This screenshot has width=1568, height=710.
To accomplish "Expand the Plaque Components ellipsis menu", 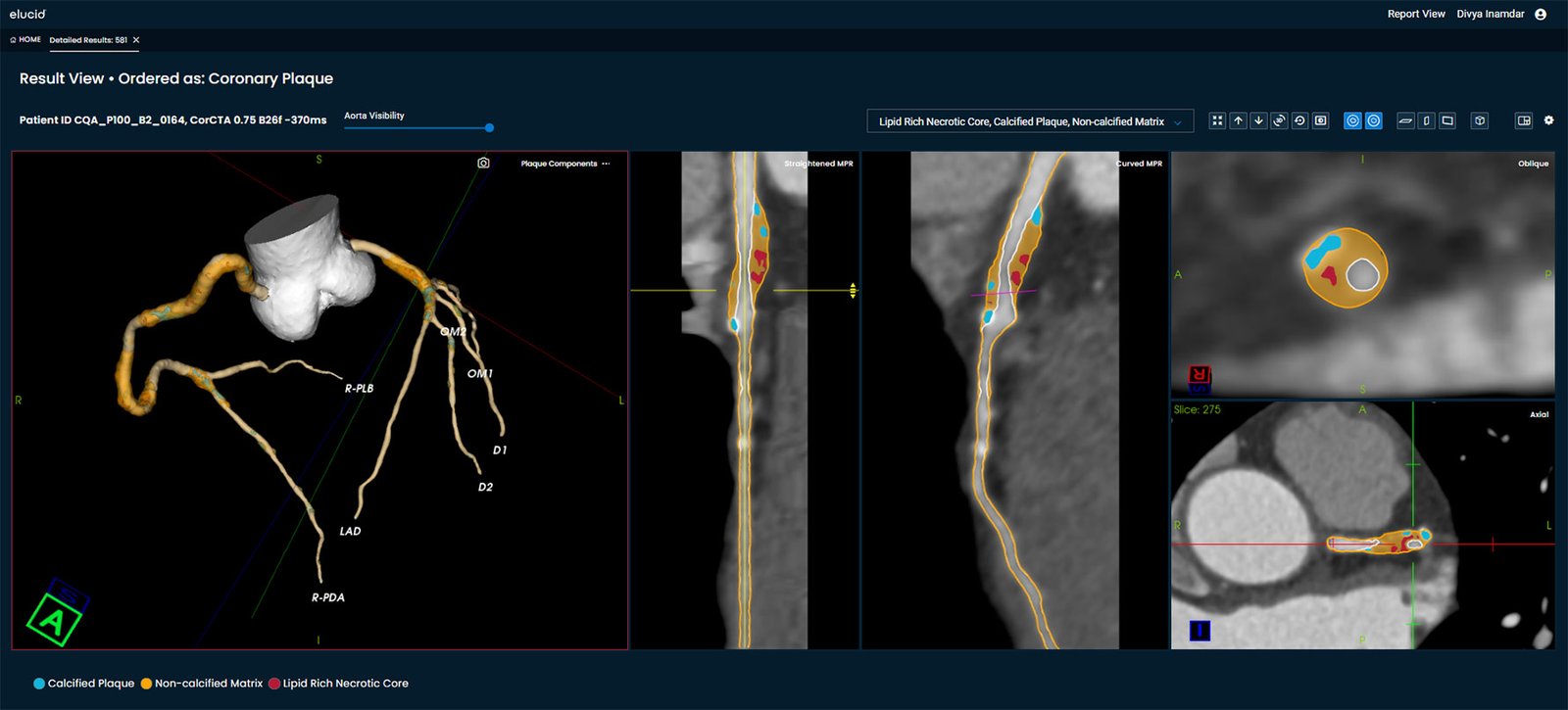I will click(606, 164).
